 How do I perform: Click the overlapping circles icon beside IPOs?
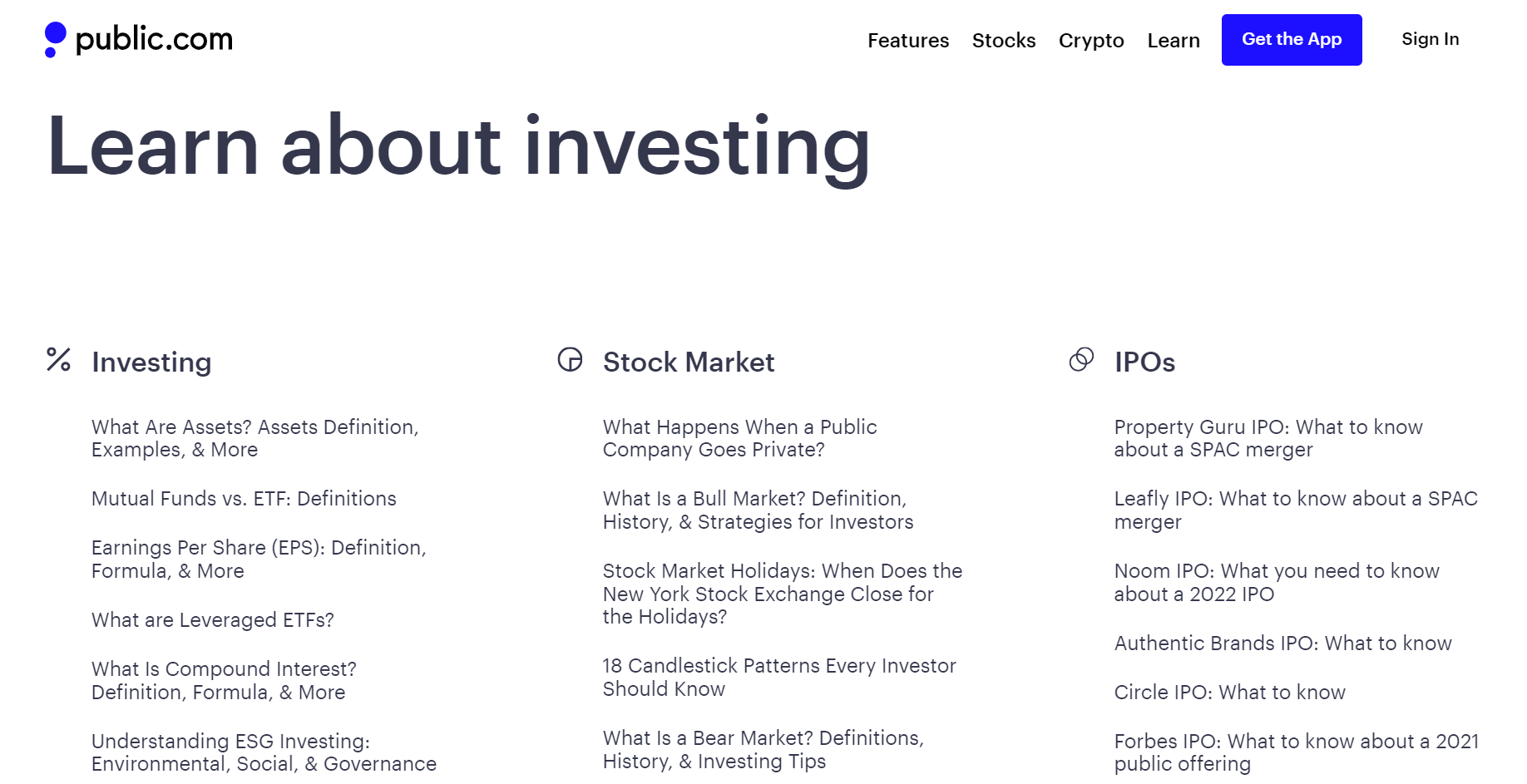click(1081, 359)
